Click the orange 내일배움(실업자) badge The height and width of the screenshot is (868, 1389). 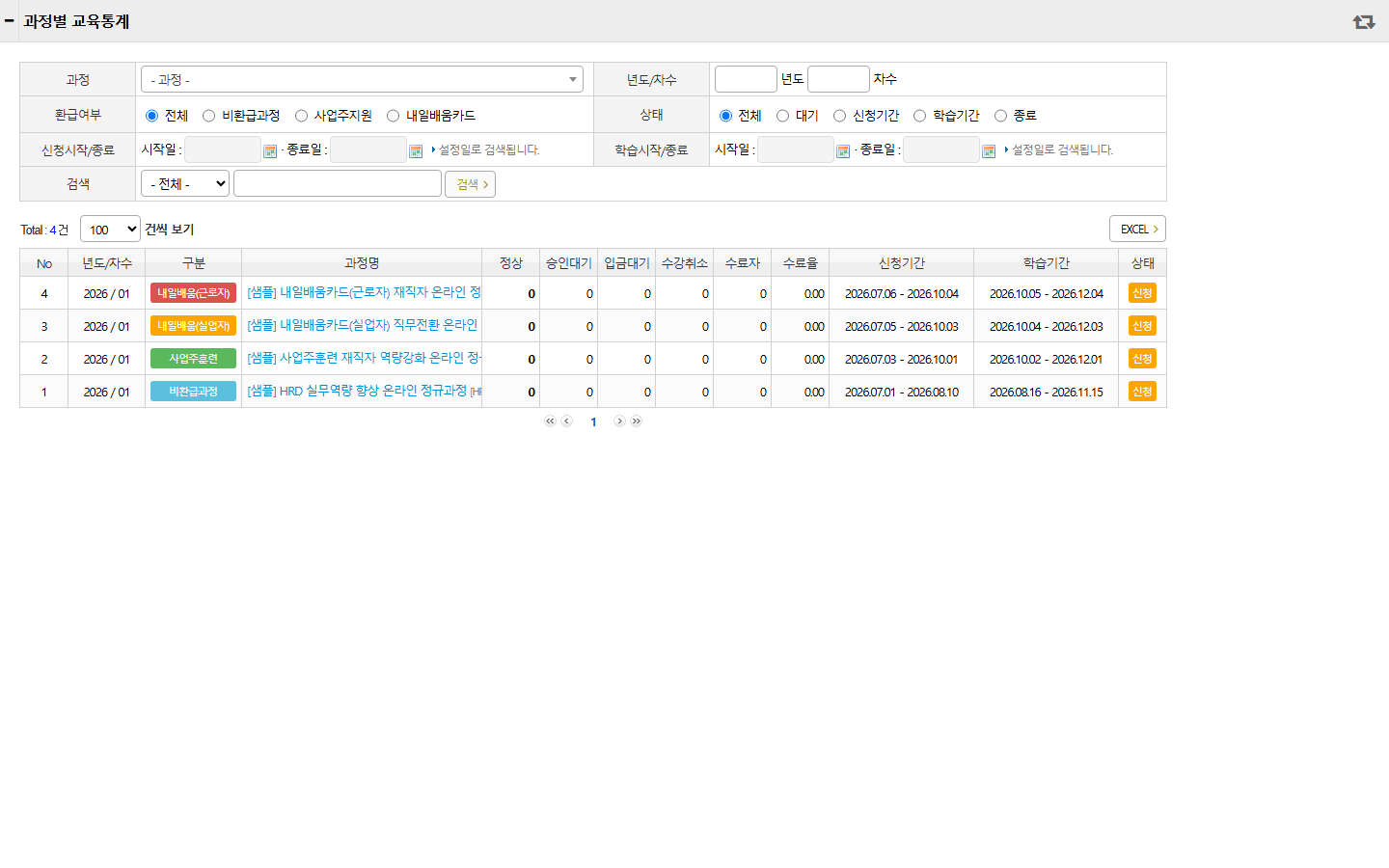pos(193,326)
